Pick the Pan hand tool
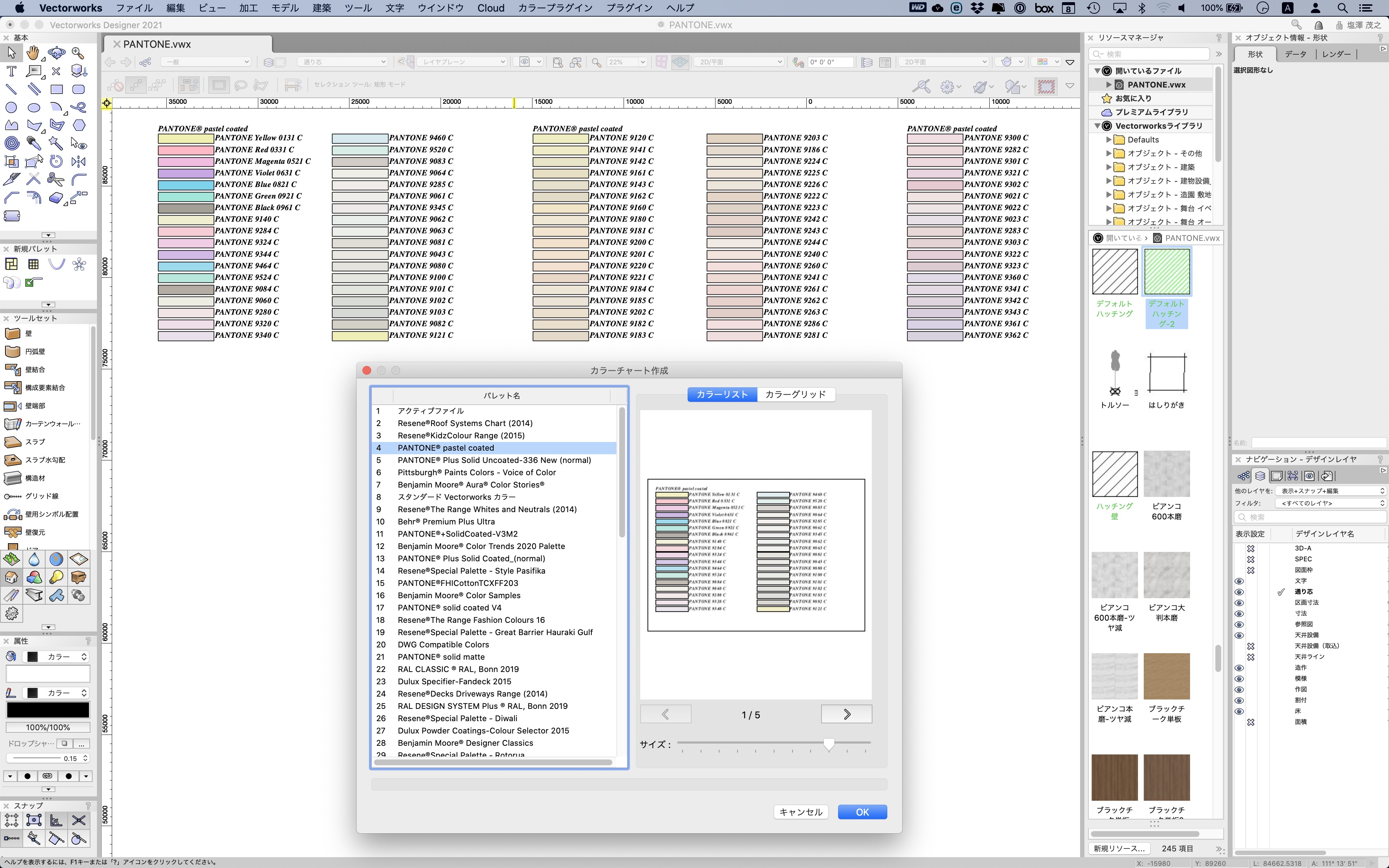1389x868 pixels. [x=33, y=54]
